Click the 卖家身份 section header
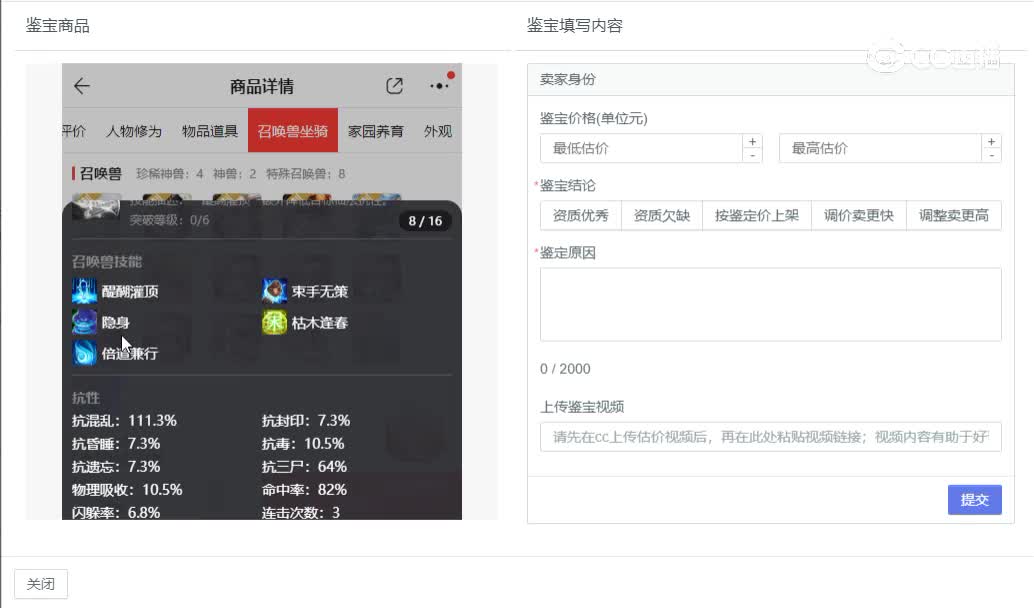 point(770,80)
